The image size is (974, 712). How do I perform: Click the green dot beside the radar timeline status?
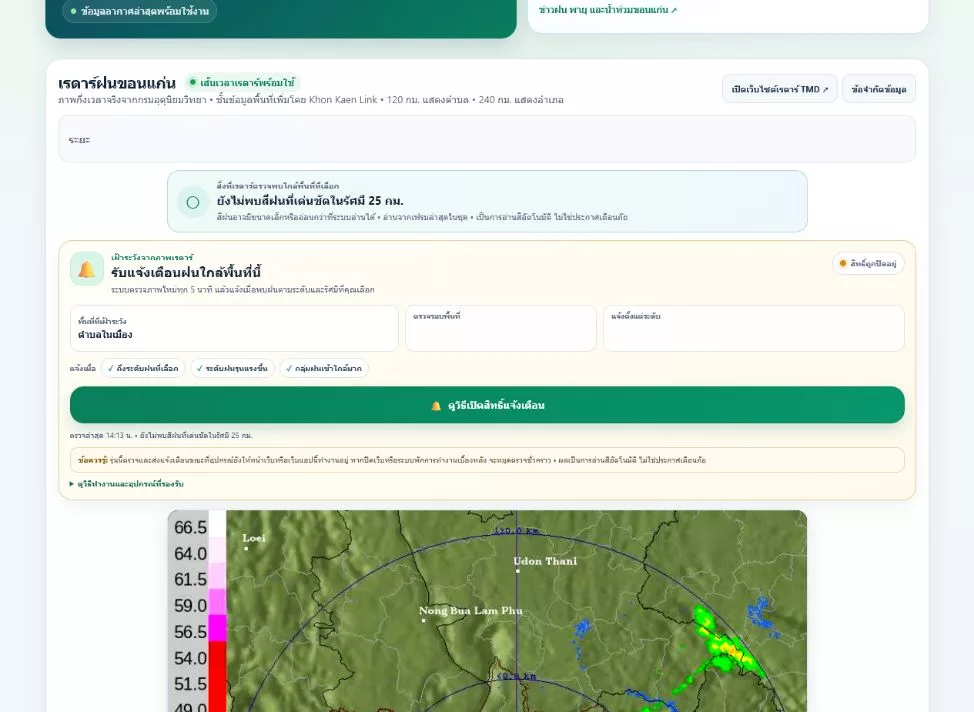point(193,82)
